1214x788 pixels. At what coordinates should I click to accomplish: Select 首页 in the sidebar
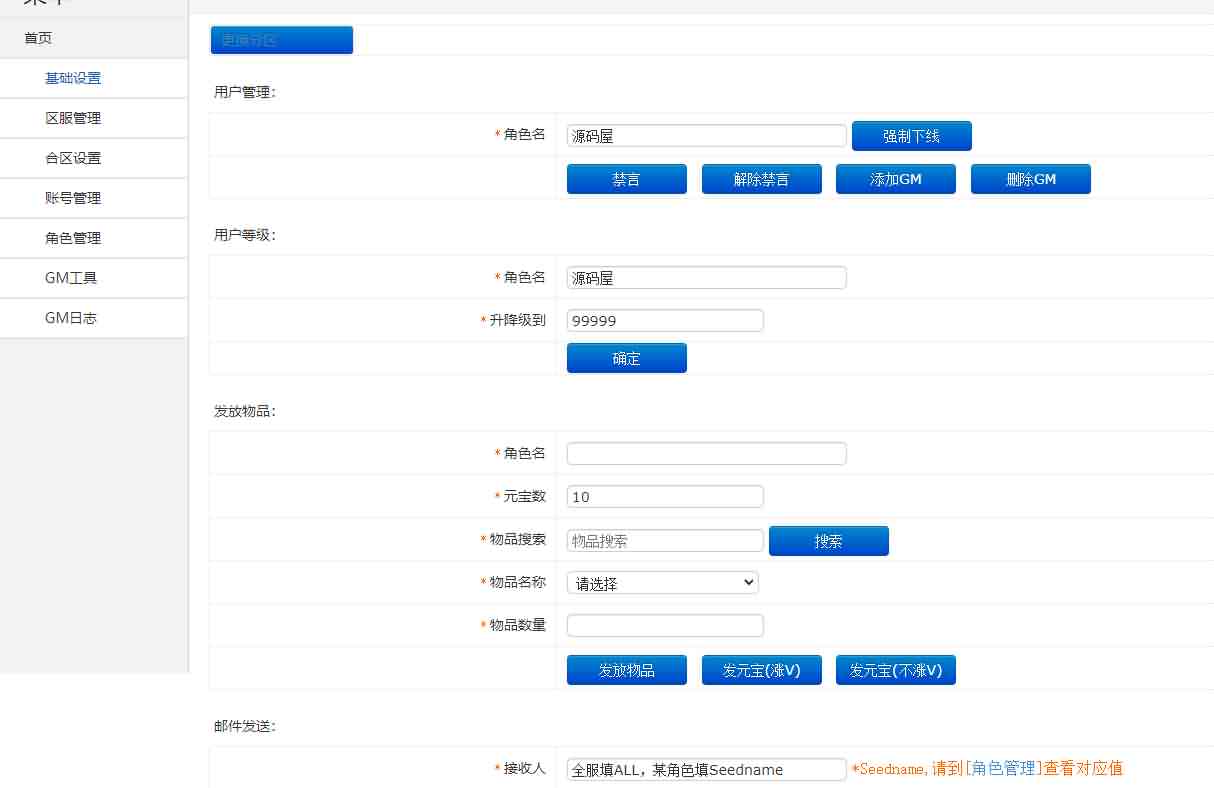pyautogui.click(x=38, y=38)
